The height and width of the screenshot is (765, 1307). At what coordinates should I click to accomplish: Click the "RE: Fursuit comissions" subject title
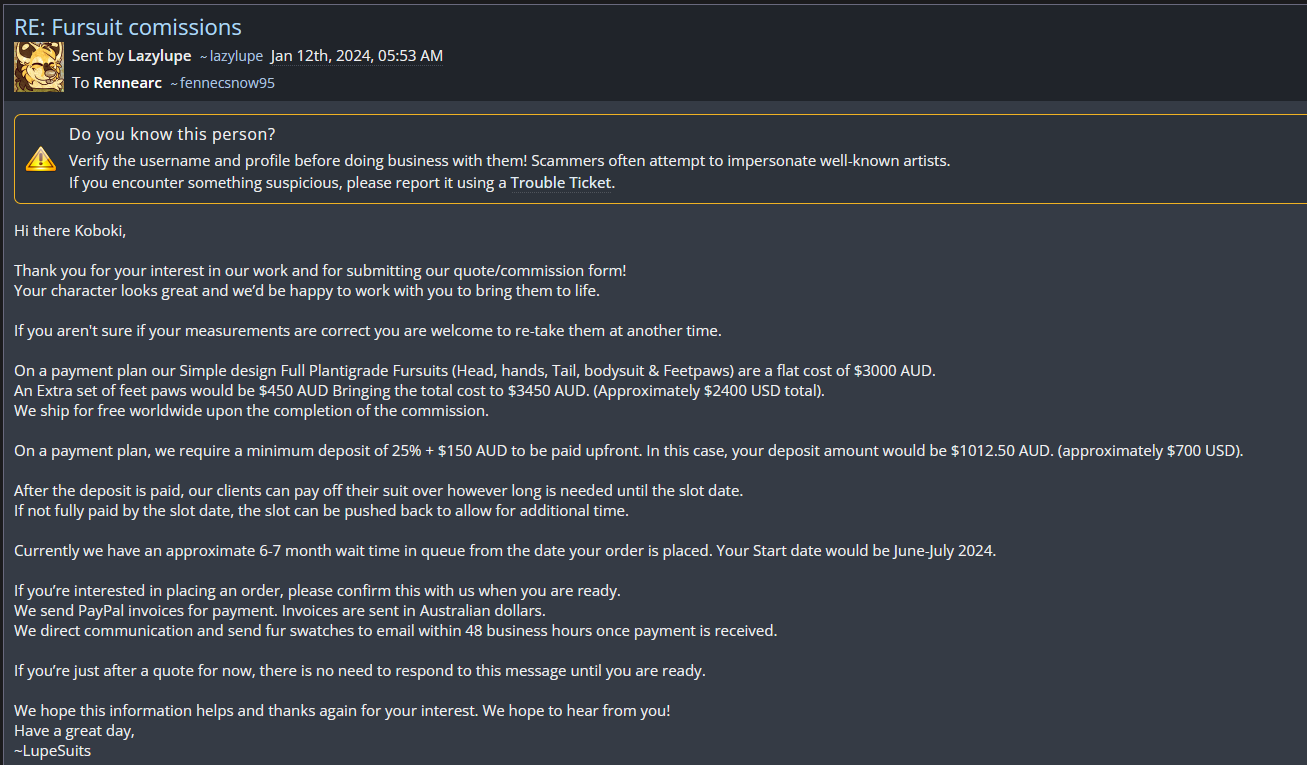[x=128, y=27]
